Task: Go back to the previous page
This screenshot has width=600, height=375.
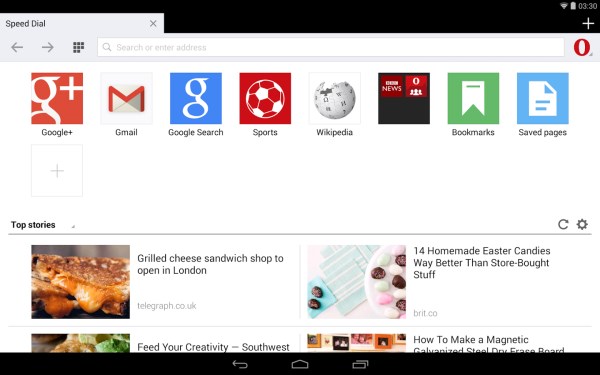Action: 17,47
